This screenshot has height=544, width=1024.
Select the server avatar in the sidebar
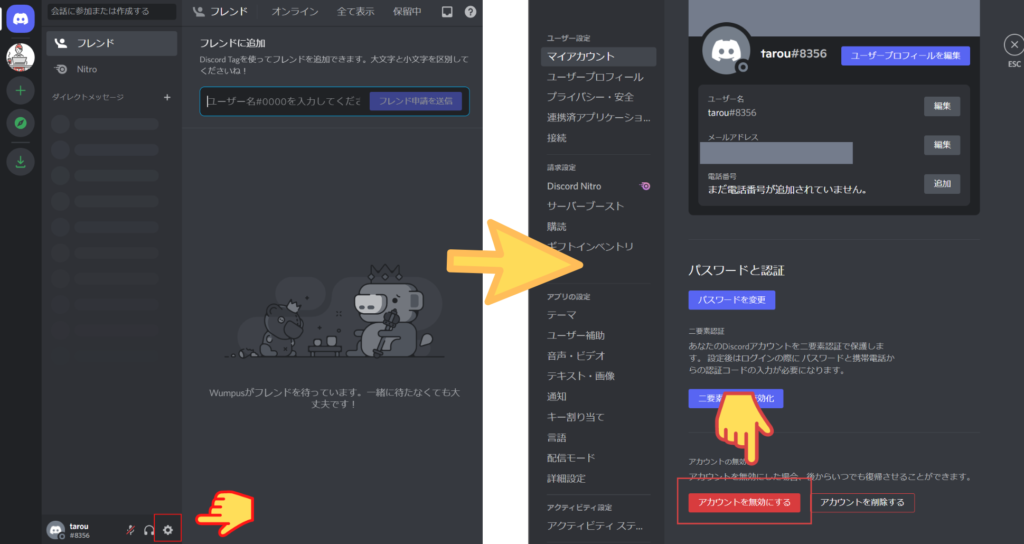pos(20,57)
